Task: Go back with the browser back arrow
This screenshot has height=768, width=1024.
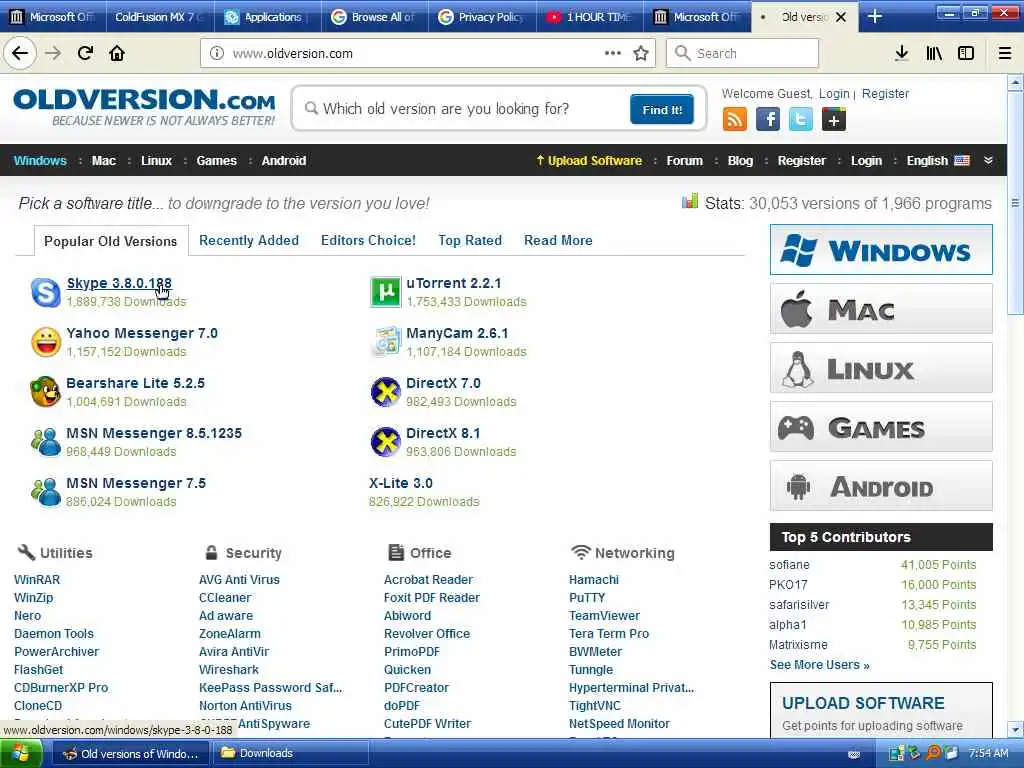Action: click(x=20, y=53)
